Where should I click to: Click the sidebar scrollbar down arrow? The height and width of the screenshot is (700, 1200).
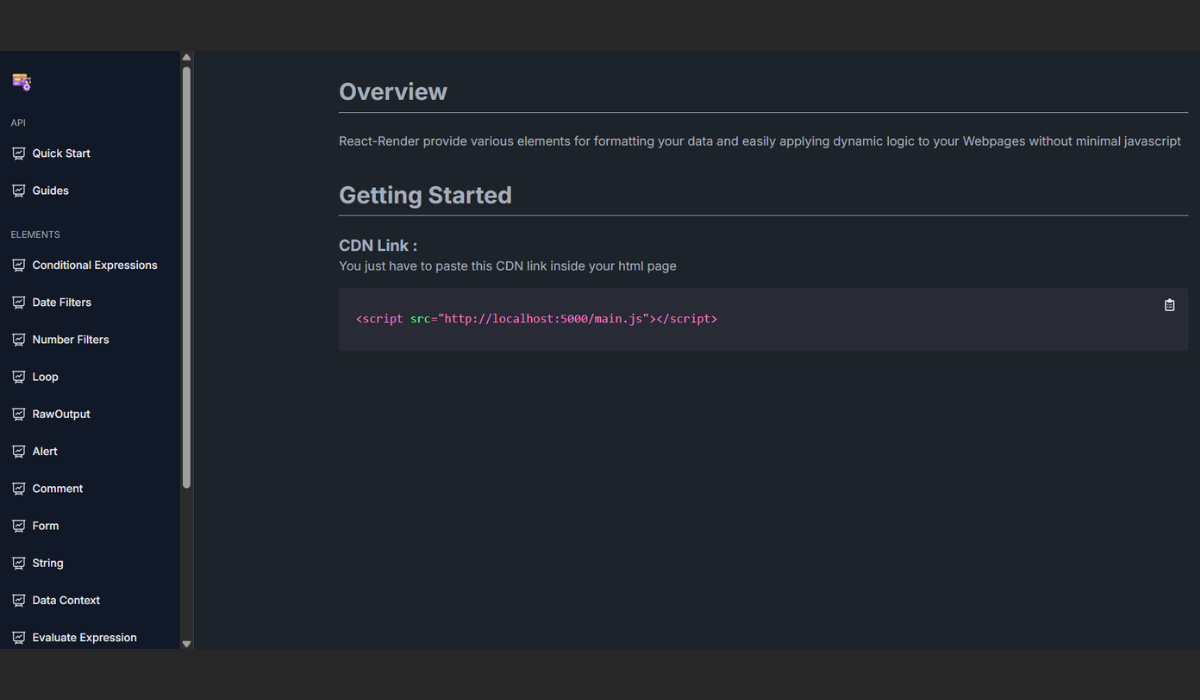[x=186, y=643]
